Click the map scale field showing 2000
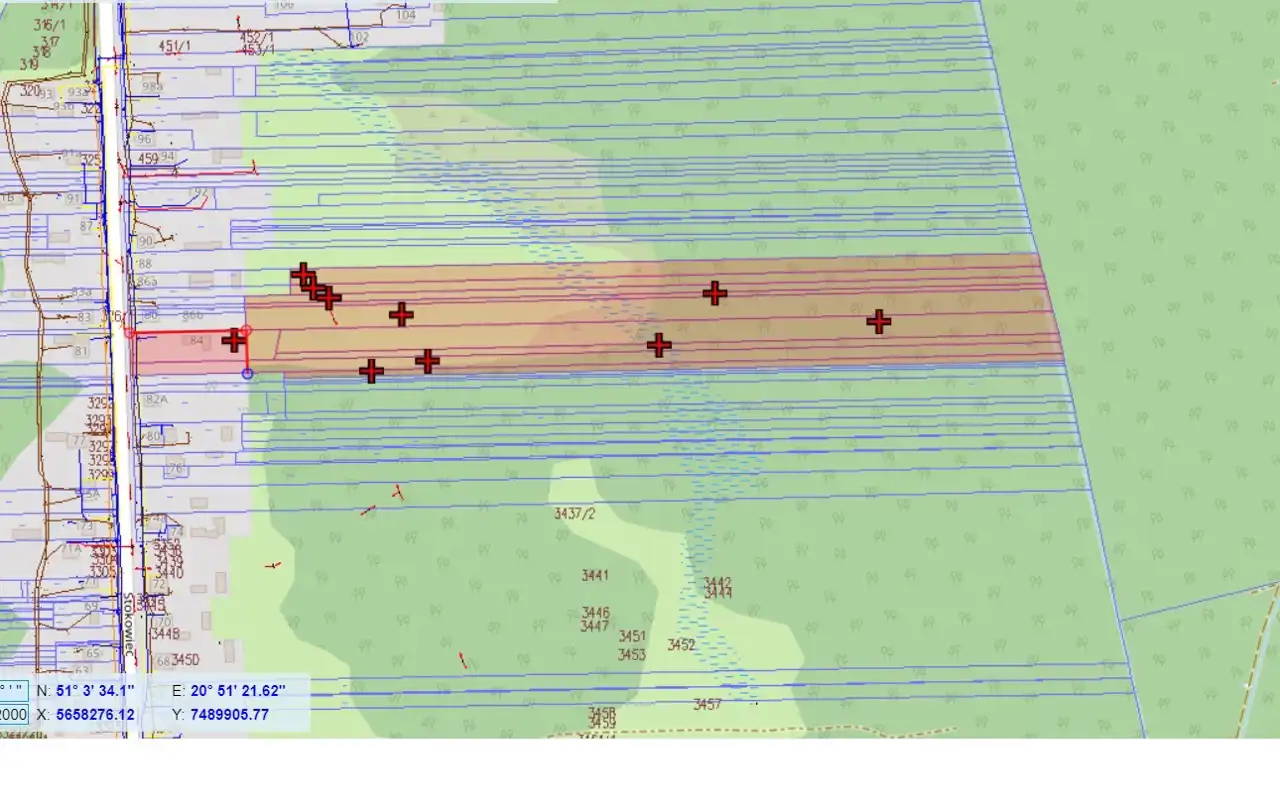The height and width of the screenshot is (804, 1280). pyautogui.click(x=14, y=714)
